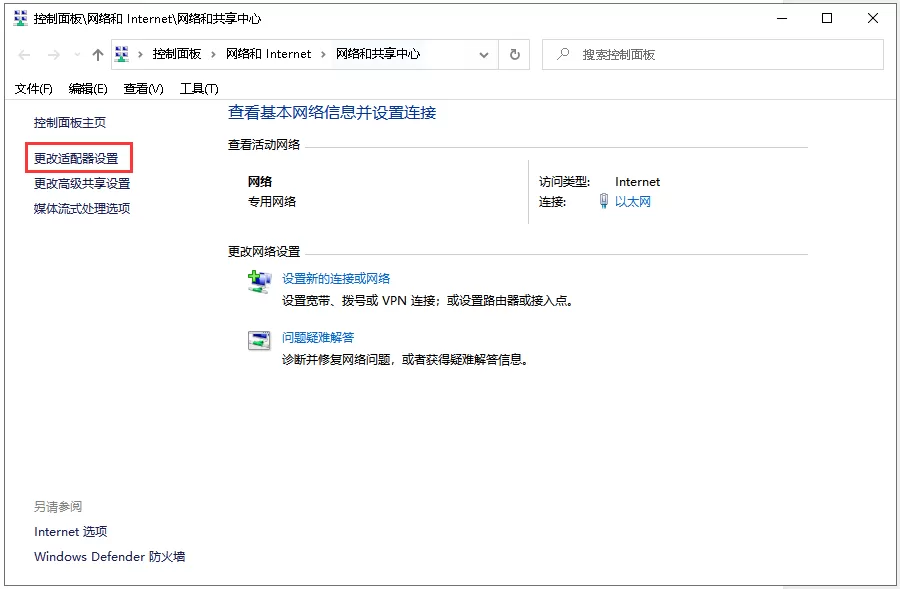Open the 文件 menu

click(x=33, y=88)
